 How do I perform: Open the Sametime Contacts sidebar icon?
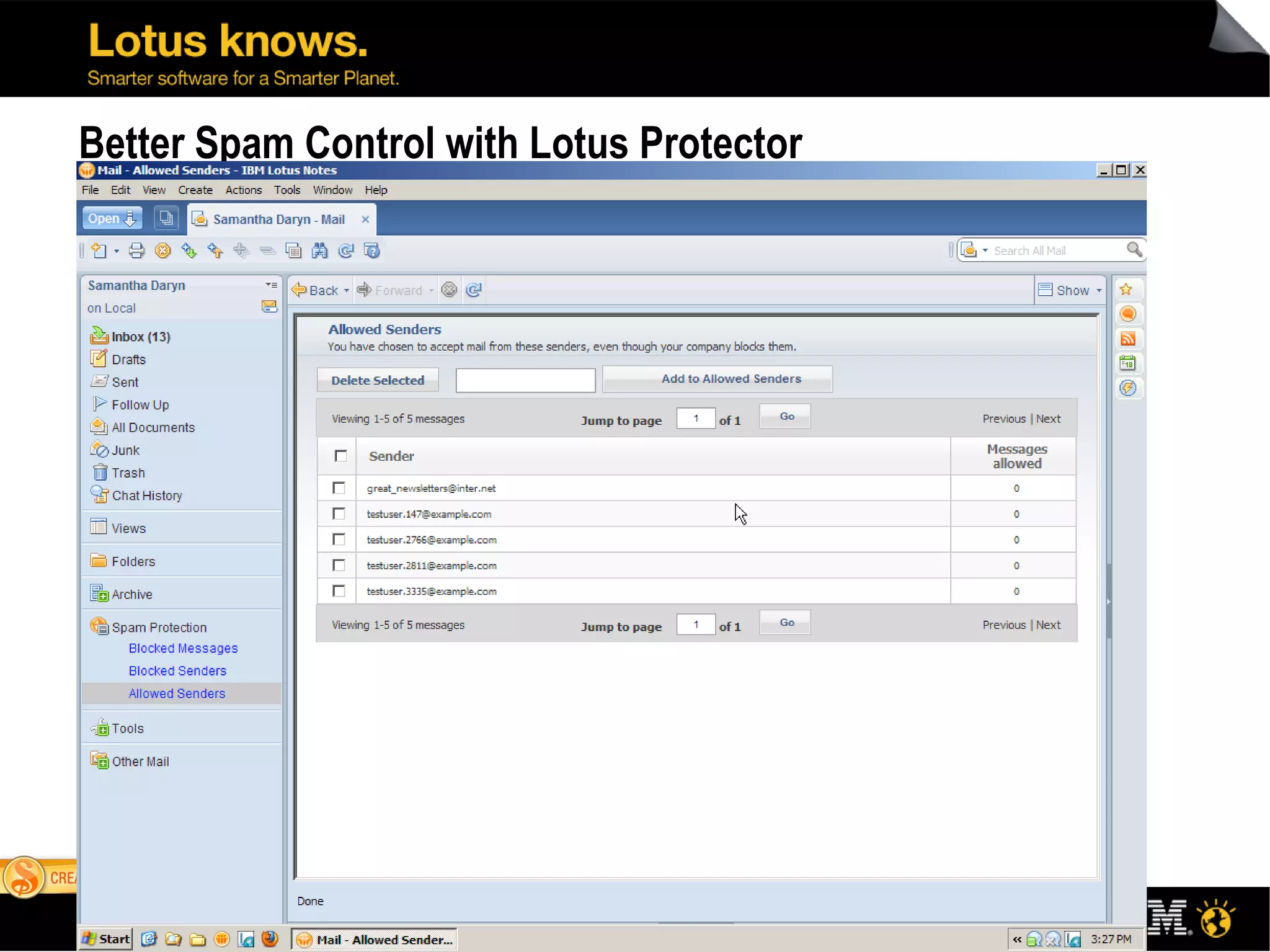click(1128, 314)
